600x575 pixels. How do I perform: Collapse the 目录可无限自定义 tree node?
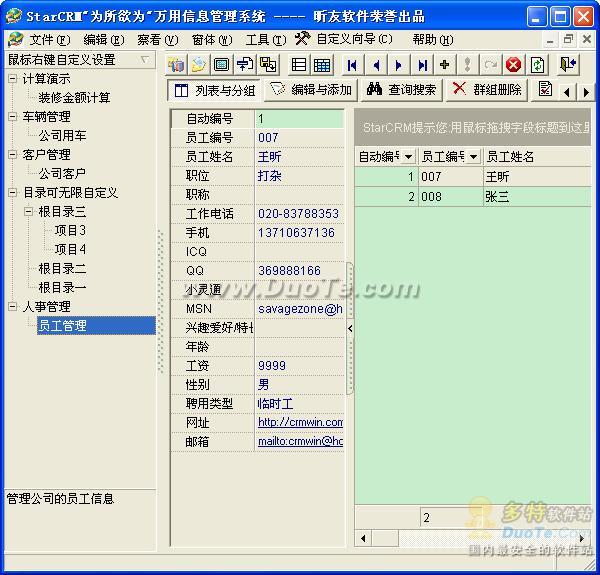click(x=13, y=192)
